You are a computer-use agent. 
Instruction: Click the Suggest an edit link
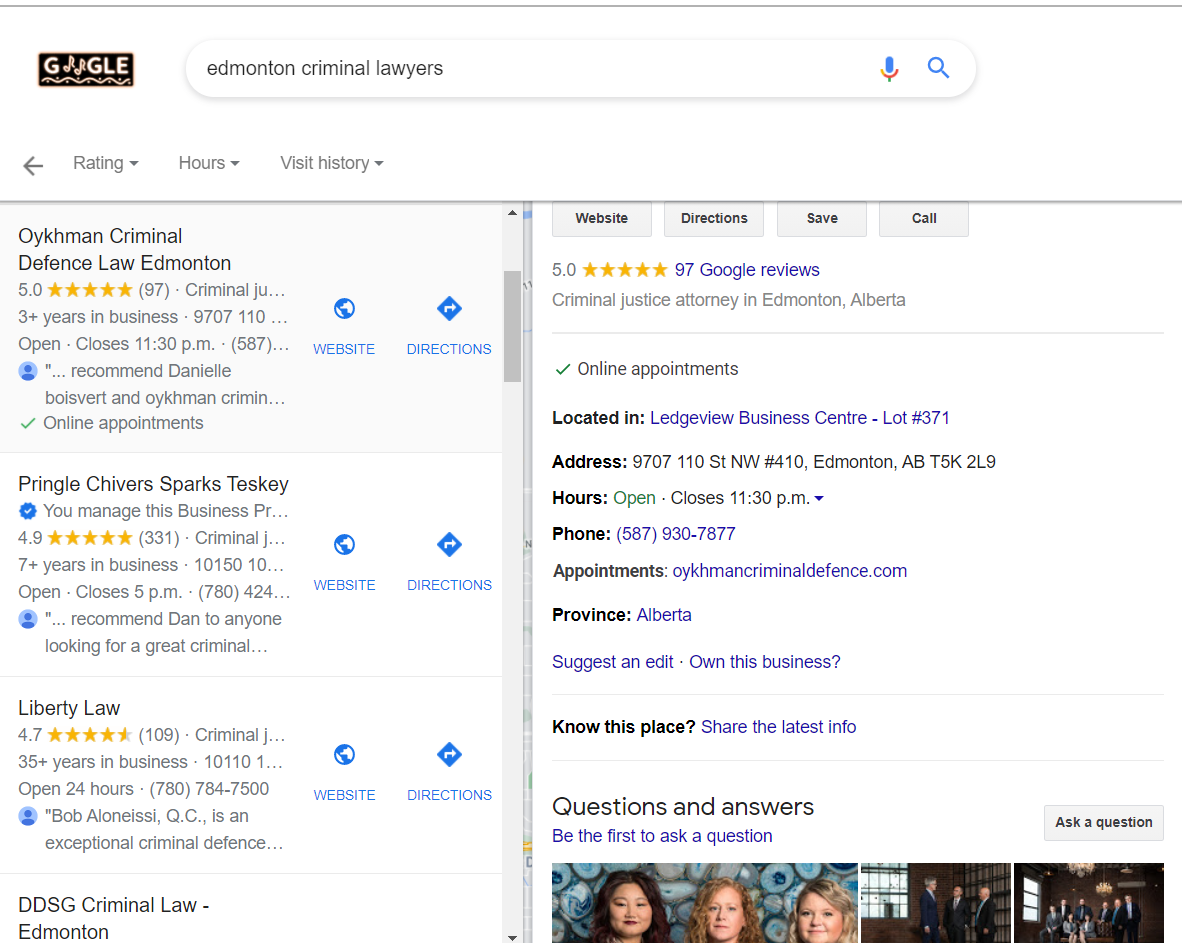(612, 662)
